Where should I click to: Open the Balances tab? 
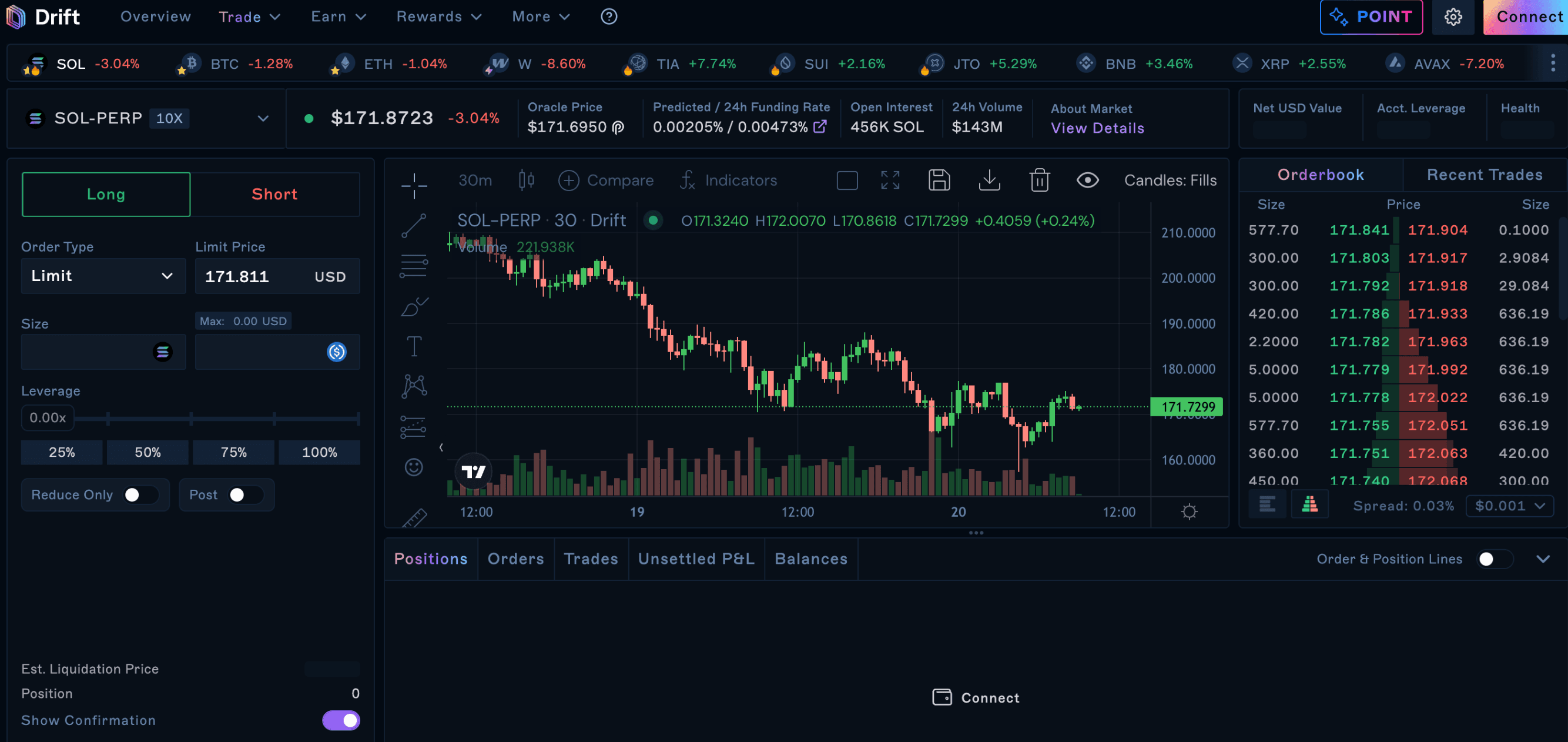click(811, 559)
